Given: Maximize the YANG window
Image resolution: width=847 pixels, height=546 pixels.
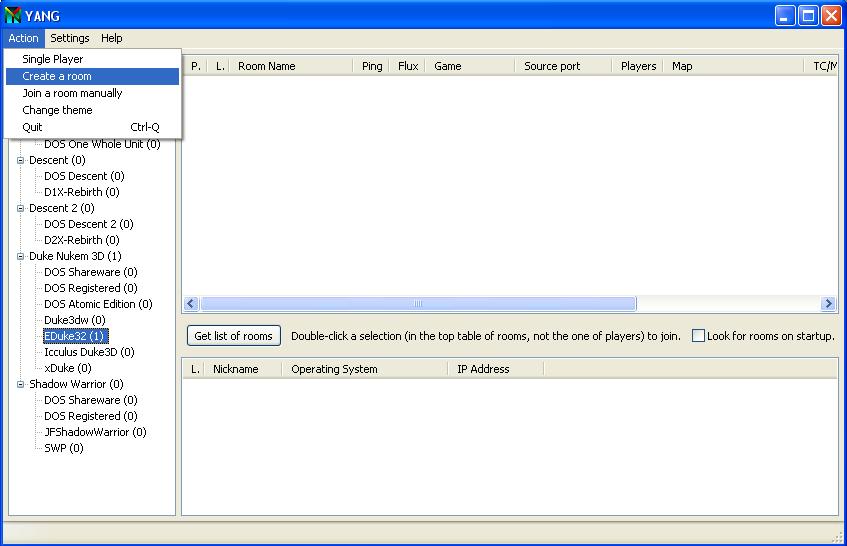Looking at the screenshot, I should pos(808,15).
